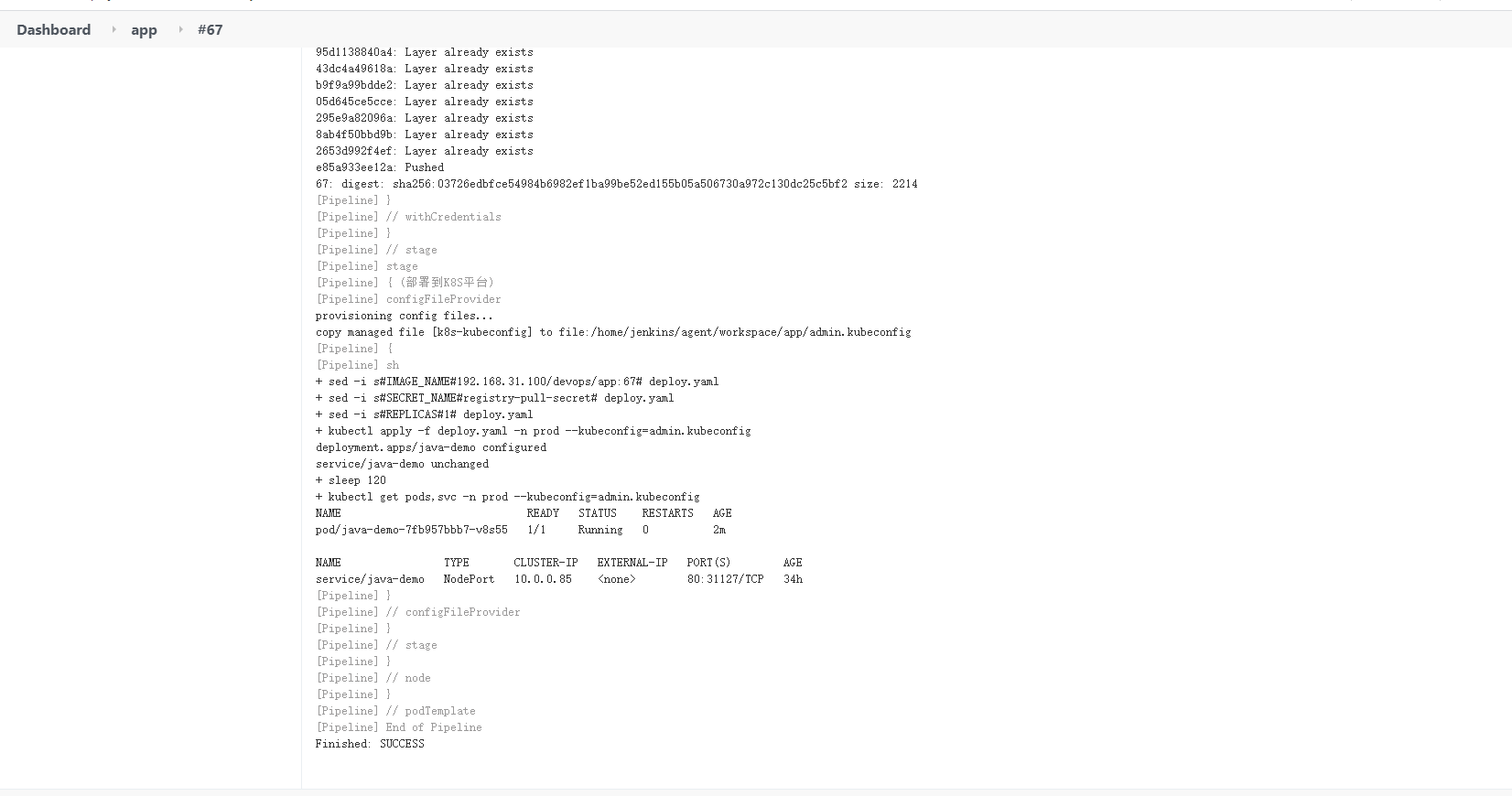This screenshot has height=796, width=1512.
Task: Select '[Pipeline] // podTemplate' line
Action: (x=395, y=711)
